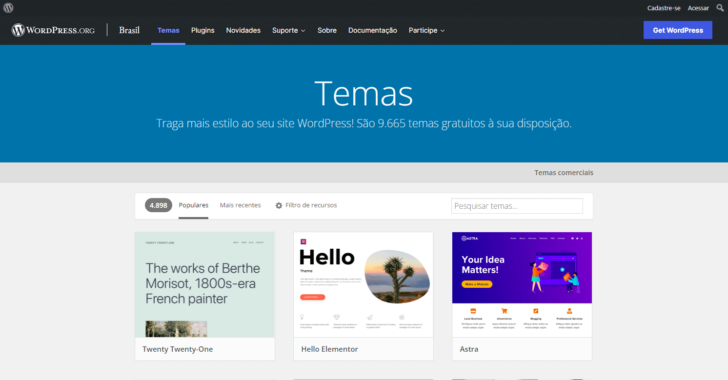Open the search magnifier icon in the top bar
This screenshot has height=380, width=728.
coord(720,8)
